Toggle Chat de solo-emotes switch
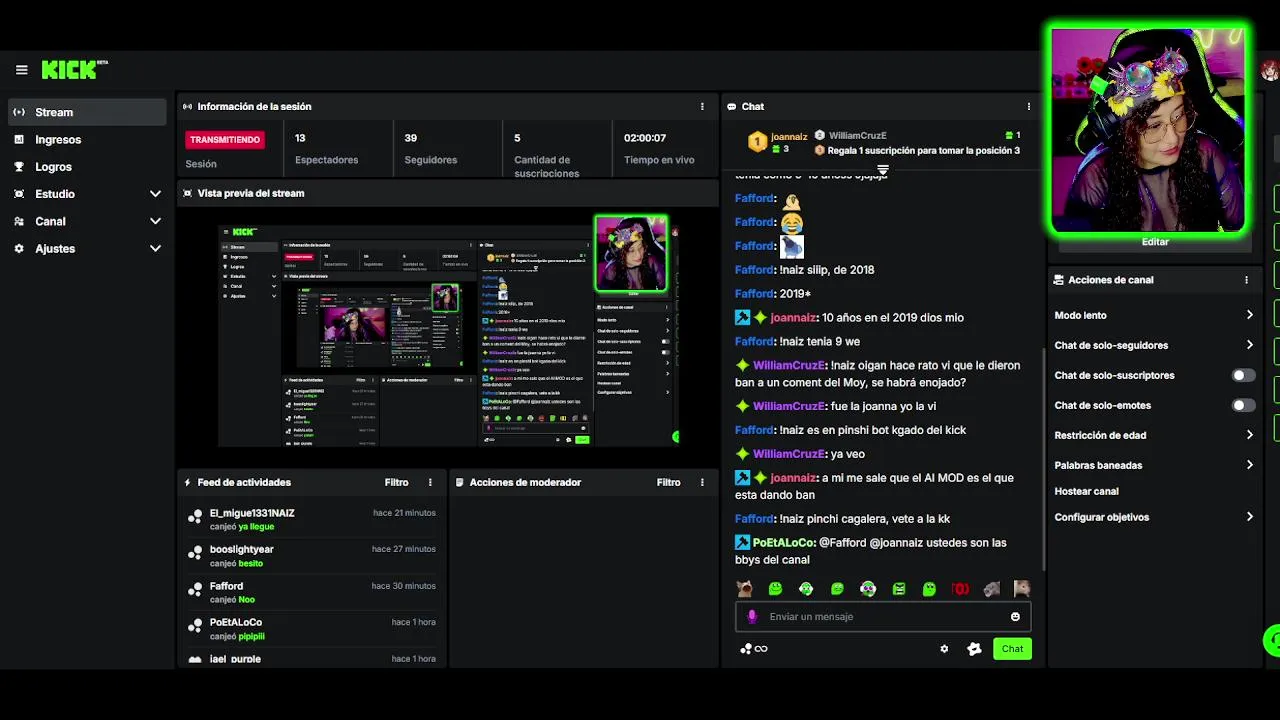This screenshot has width=1280, height=720. tap(1243, 405)
